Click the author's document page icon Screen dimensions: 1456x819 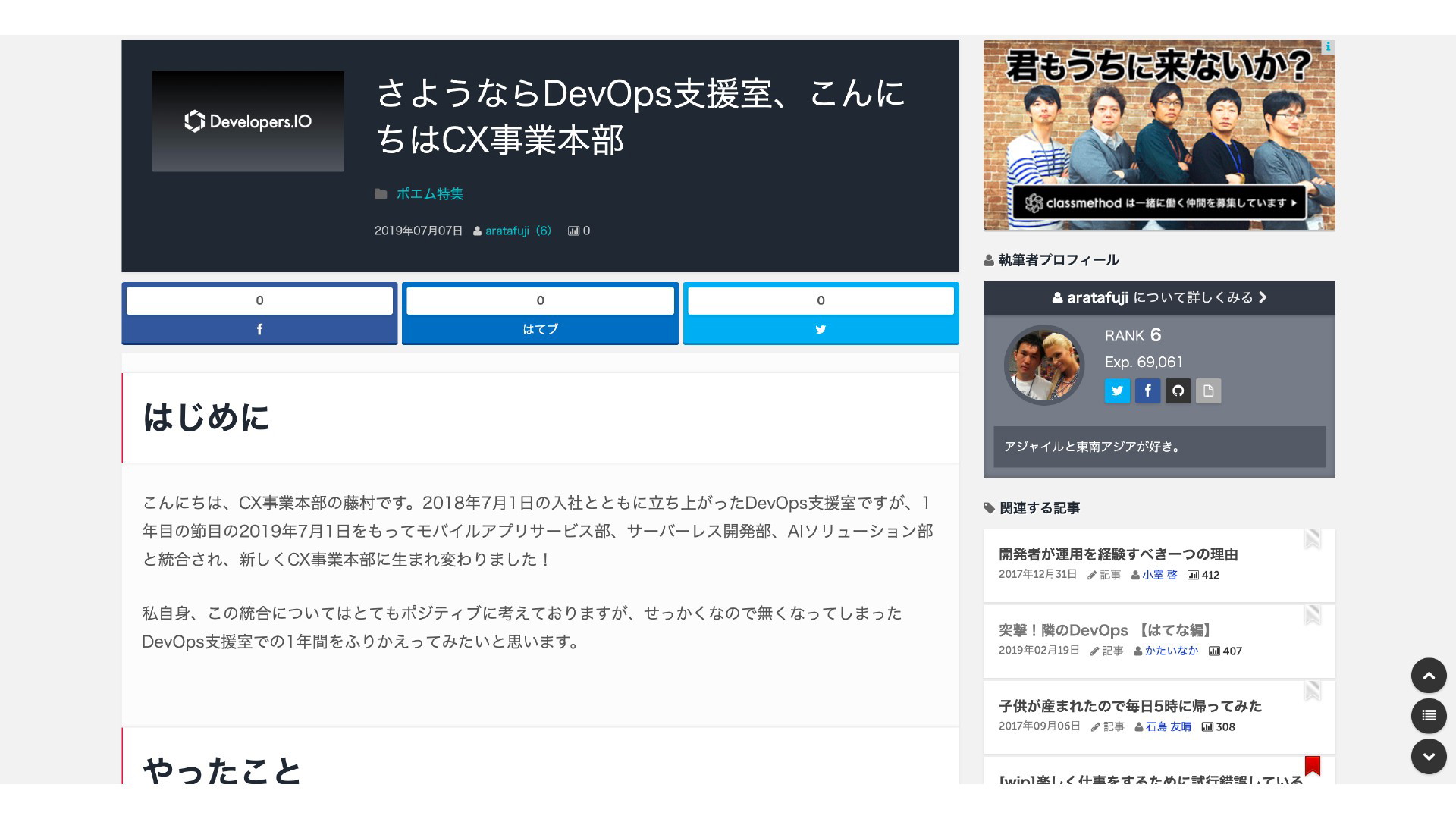pos(1209,391)
